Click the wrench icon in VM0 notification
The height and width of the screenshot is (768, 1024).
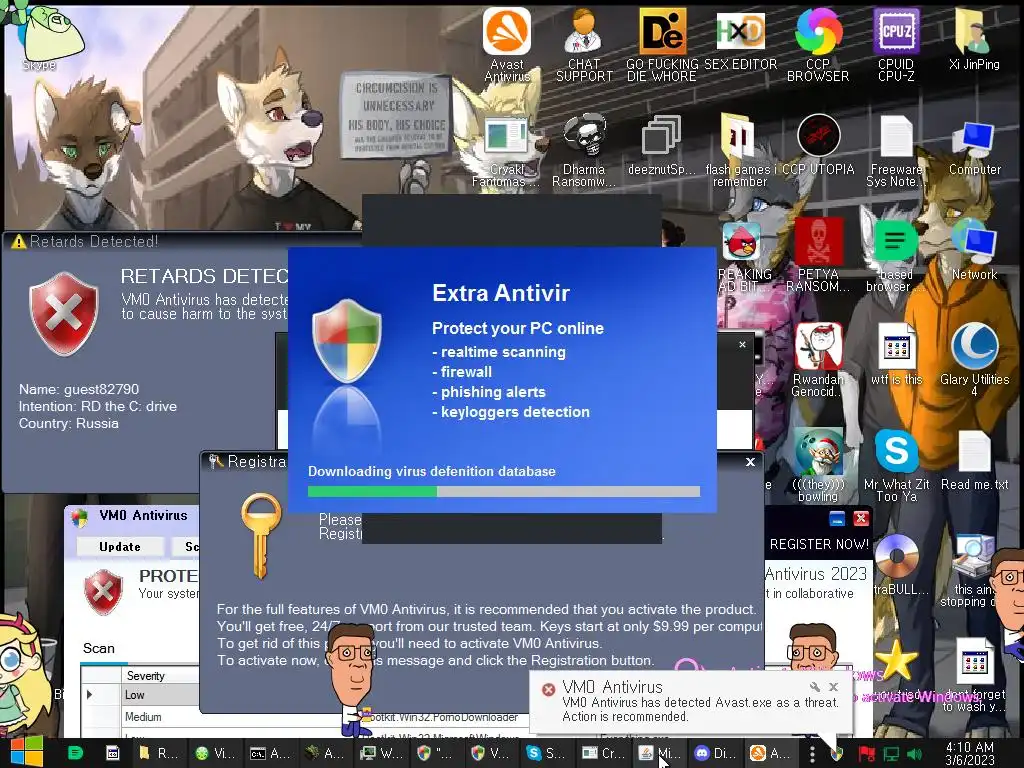tap(814, 686)
